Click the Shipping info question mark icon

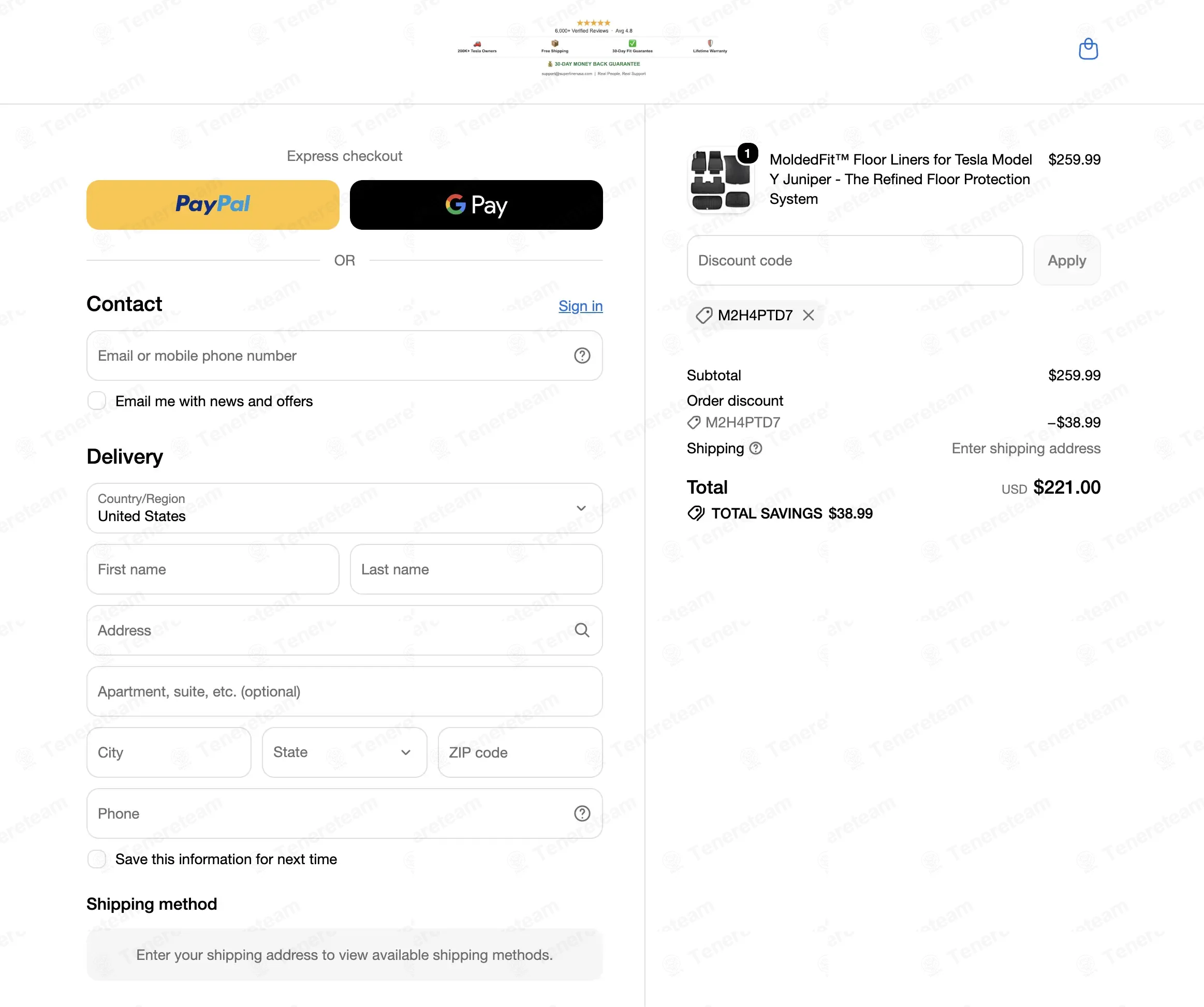coord(756,448)
